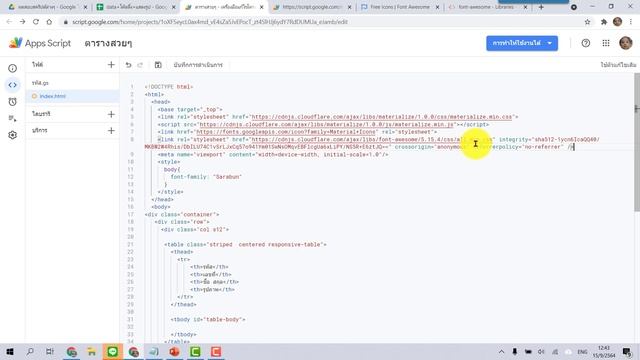This screenshot has width=640, height=360.
Task: Reload the current page
Action: tap(36, 22)
